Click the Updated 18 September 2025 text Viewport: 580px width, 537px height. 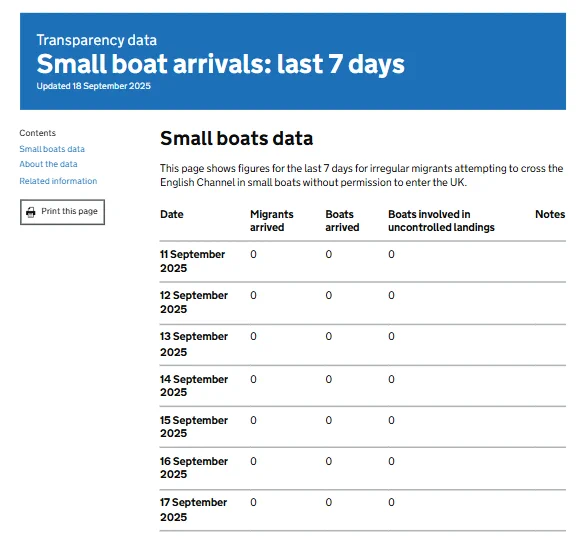tap(94, 86)
